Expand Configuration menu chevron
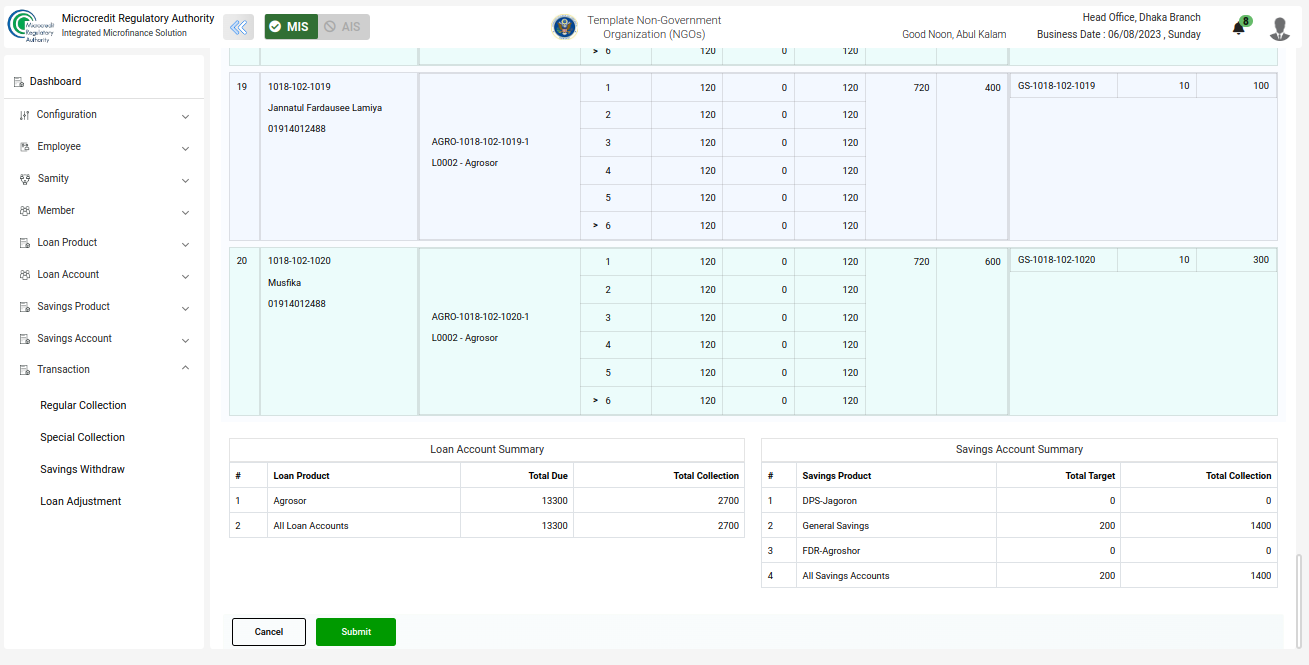The width and height of the screenshot is (1309, 665). 185,116
